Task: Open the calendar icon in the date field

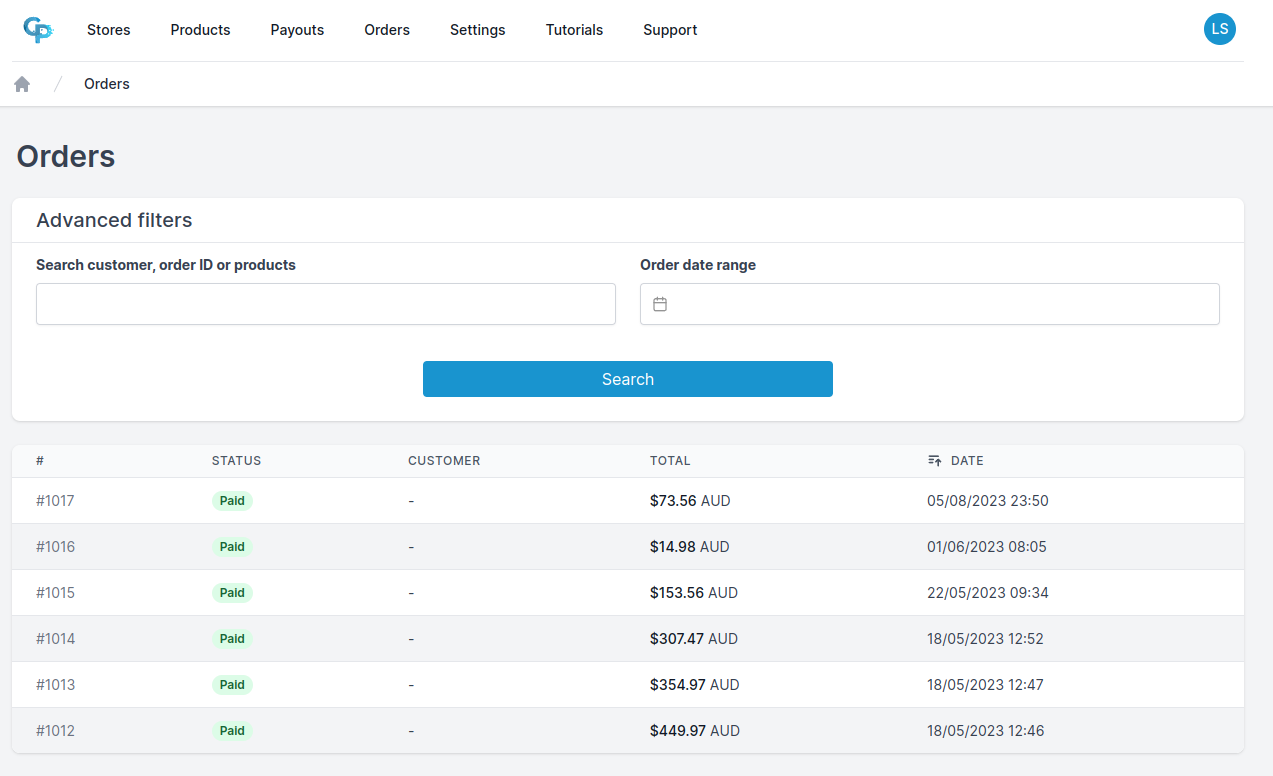Action: (660, 304)
